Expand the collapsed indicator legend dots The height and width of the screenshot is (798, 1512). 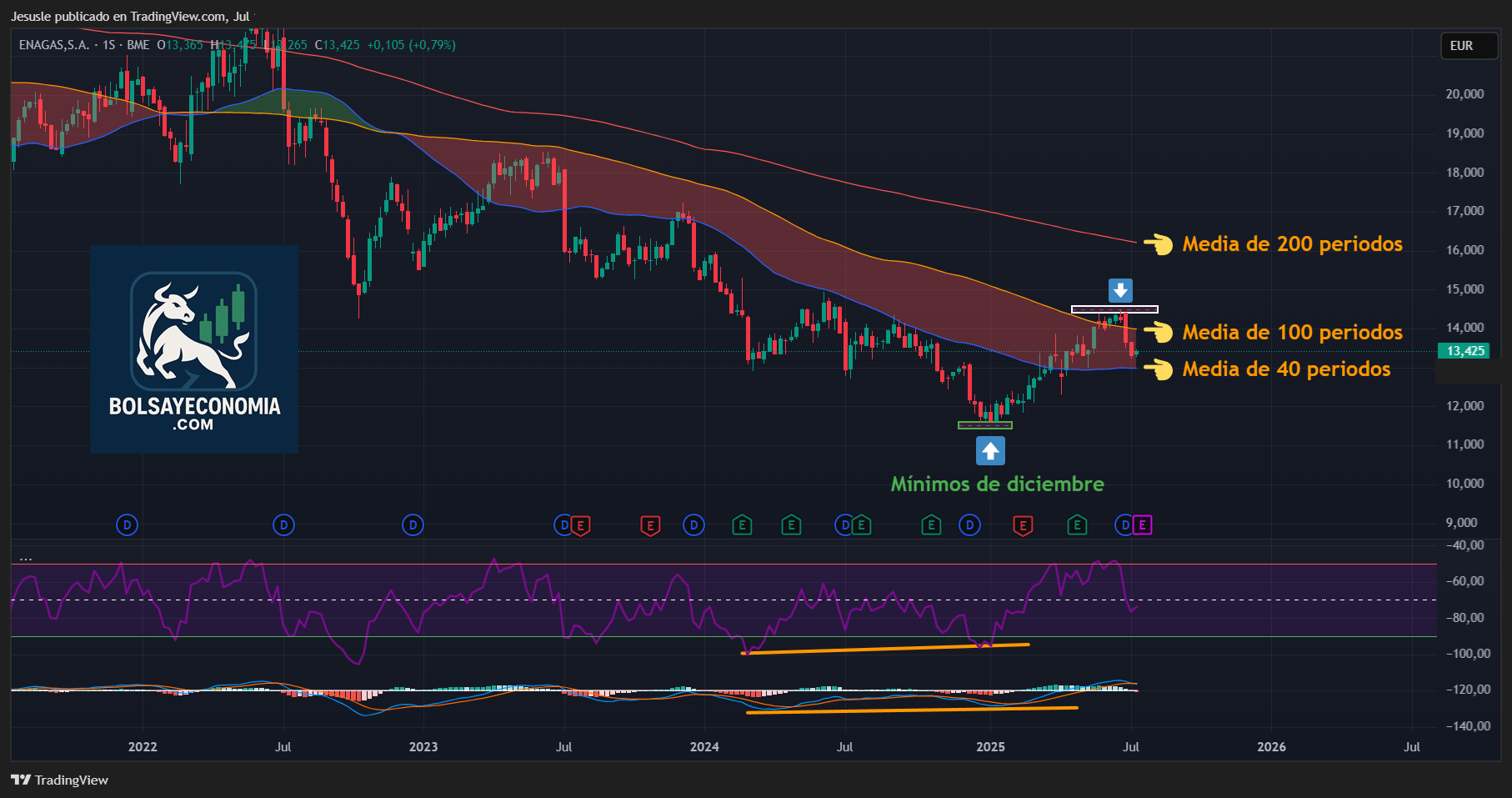(x=26, y=557)
